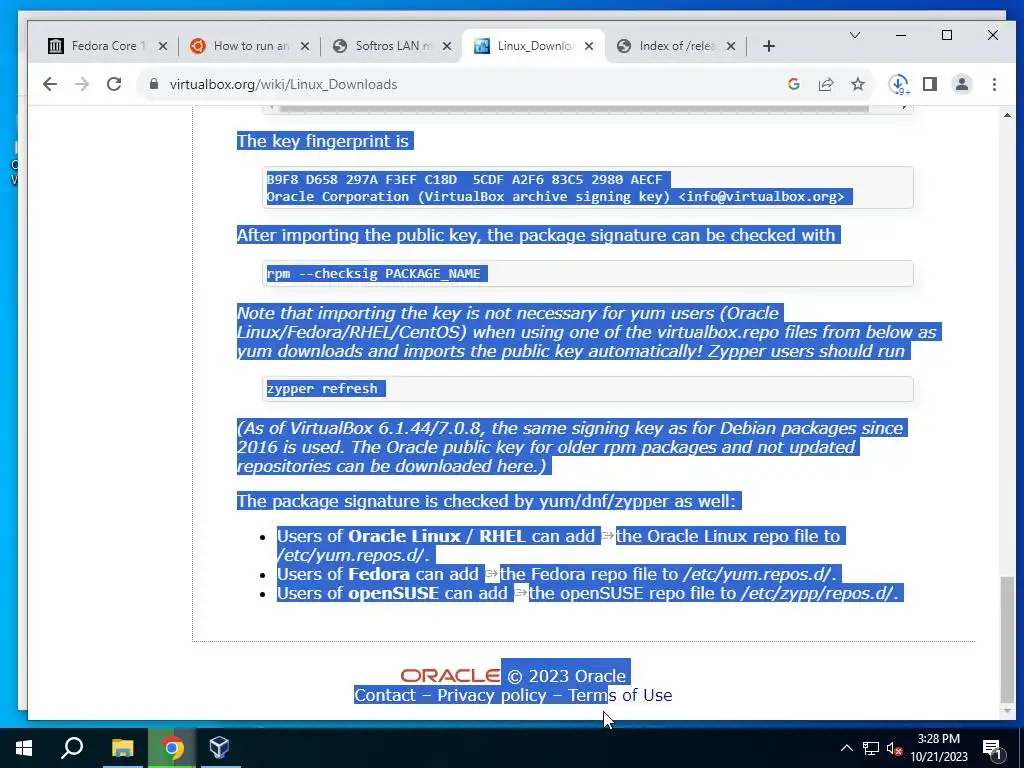The height and width of the screenshot is (768, 1024).
Task: Click the address bar URL field
Action: [457, 84]
